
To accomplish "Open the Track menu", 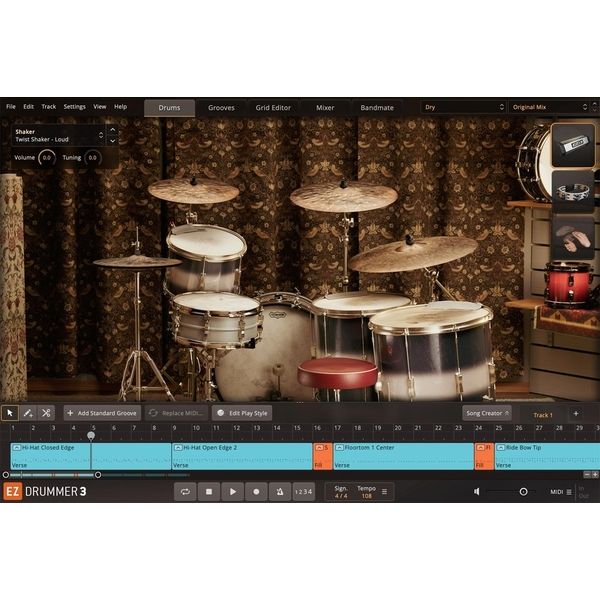I will [x=49, y=107].
